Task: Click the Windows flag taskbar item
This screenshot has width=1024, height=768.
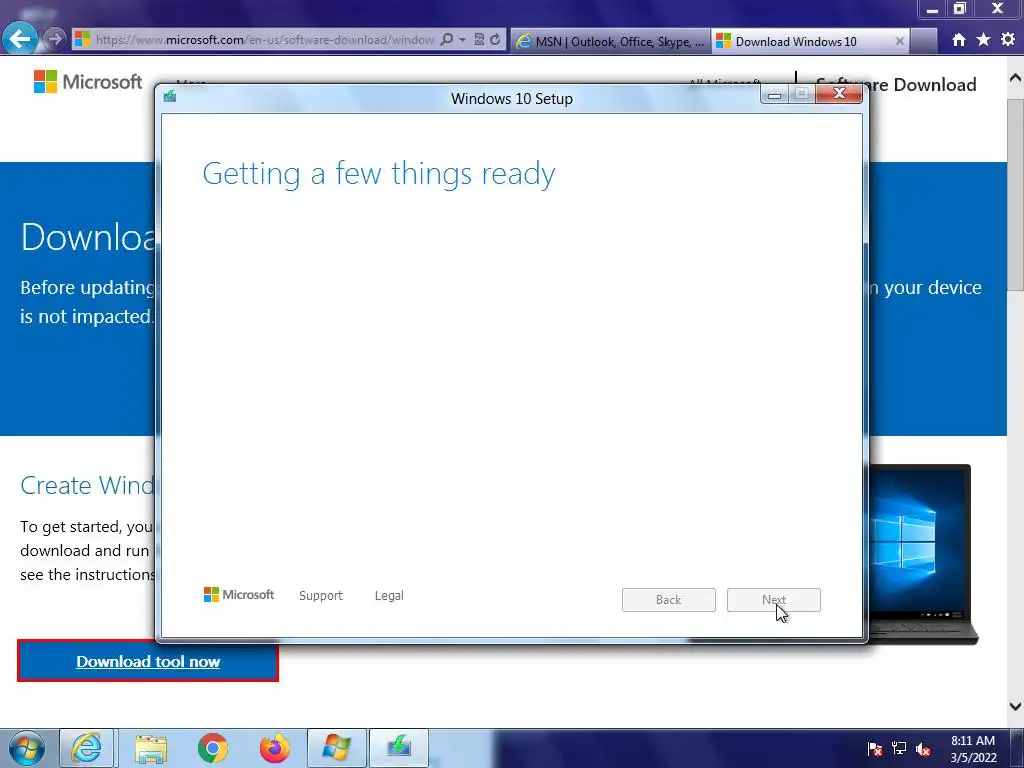Action: point(336,748)
